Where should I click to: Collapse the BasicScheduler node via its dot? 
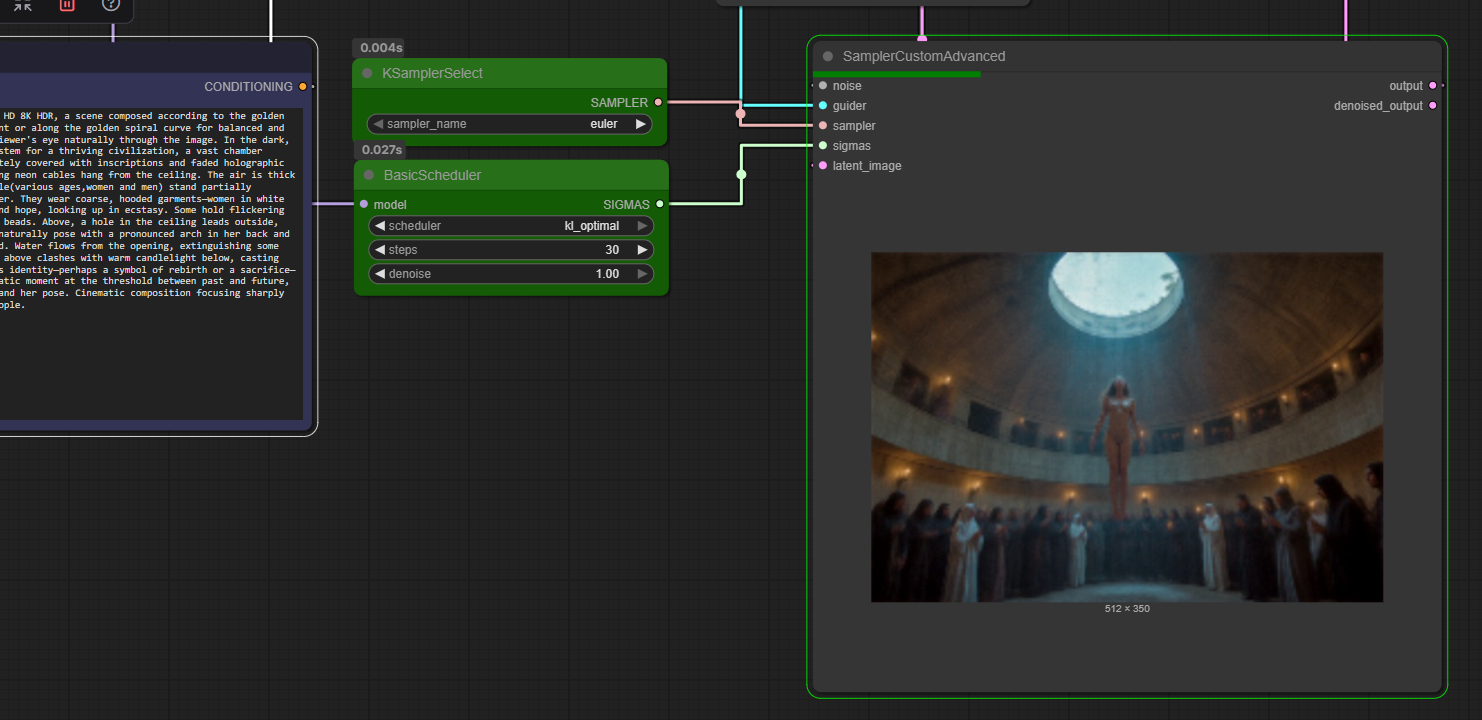[x=368, y=175]
